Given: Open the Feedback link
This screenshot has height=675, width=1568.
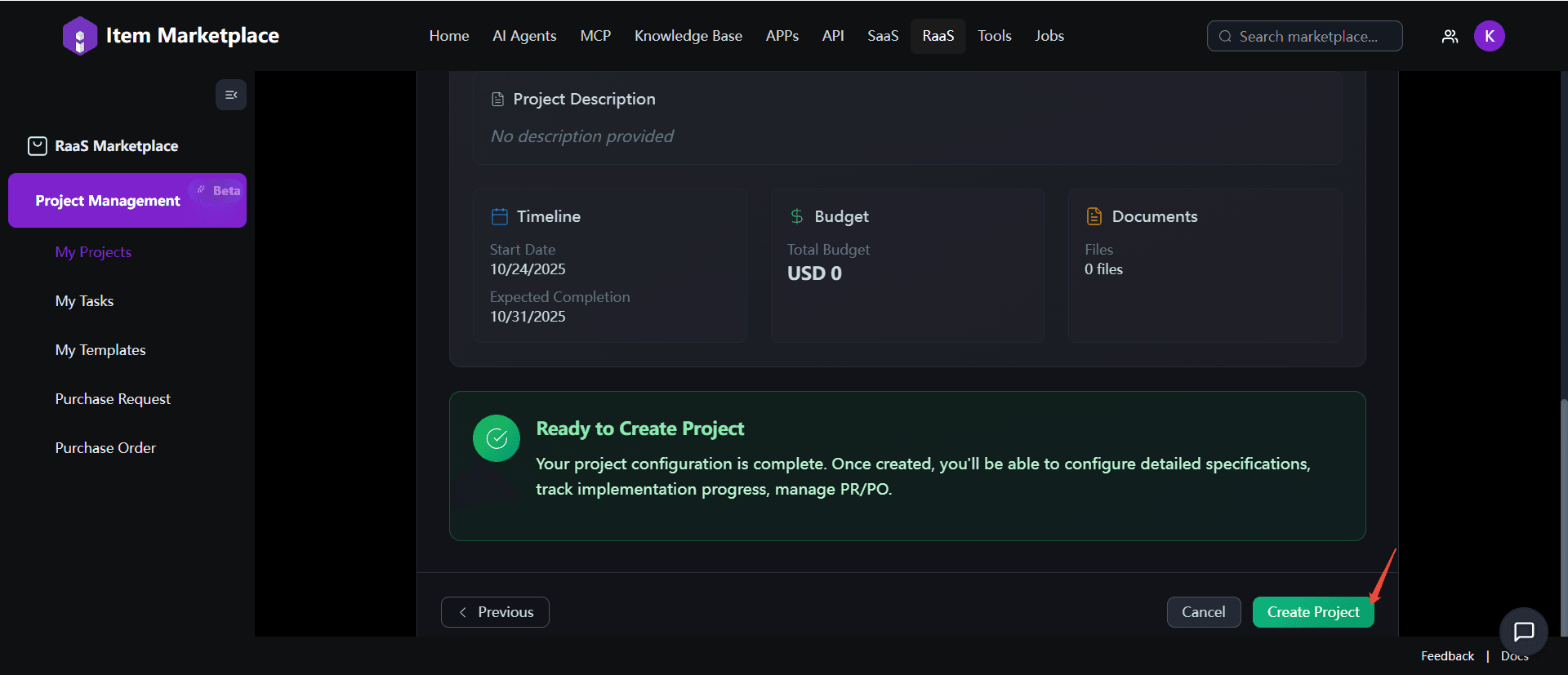Looking at the screenshot, I should tap(1447, 656).
